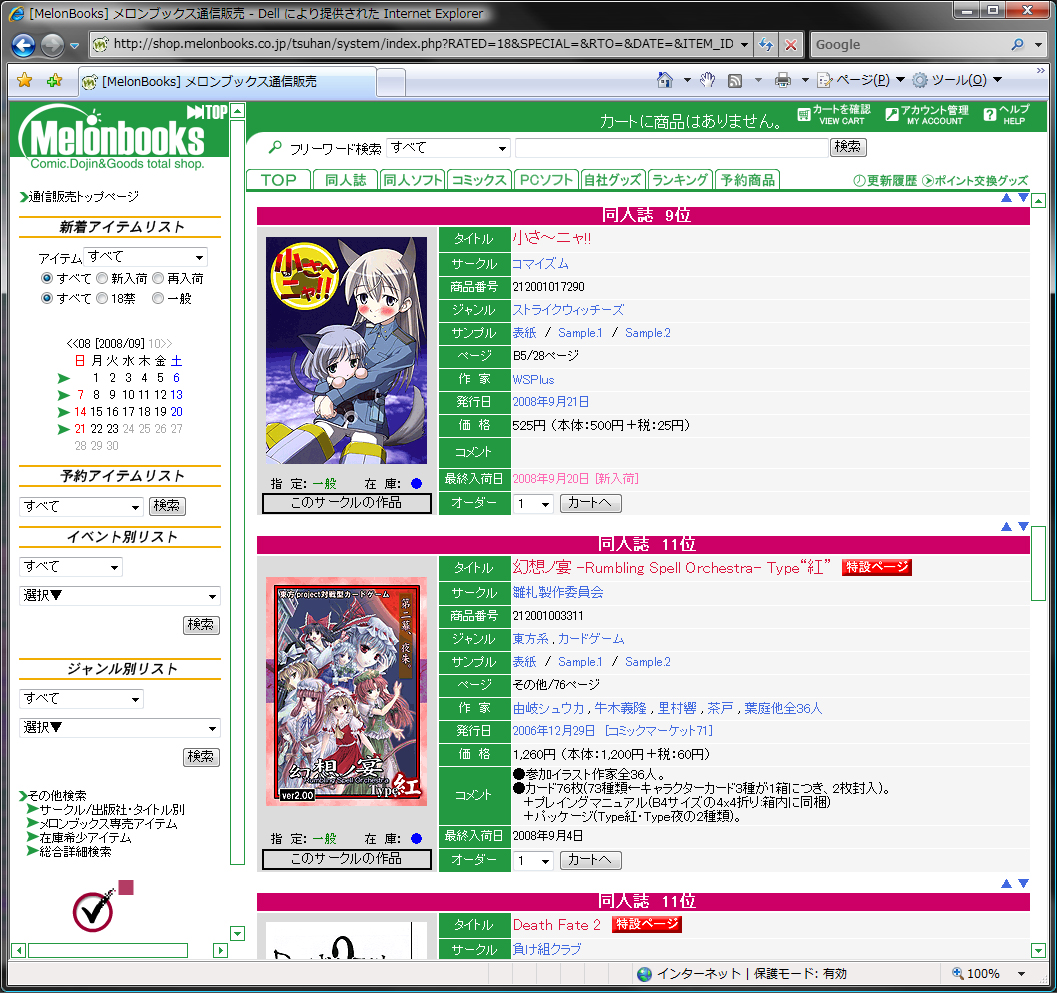The height and width of the screenshot is (993, 1057).
Task: Click up arrow above 9位 item header
Action: click(x=1006, y=198)
